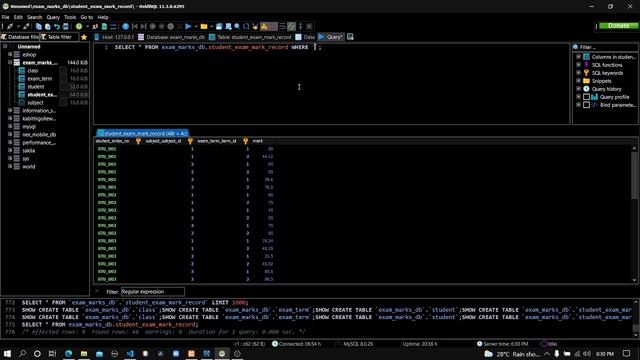The height and width of the screenshot is (360, 640).
Task: Toggle the Bind parameters checkbox
Action: [x=586, y=105]
